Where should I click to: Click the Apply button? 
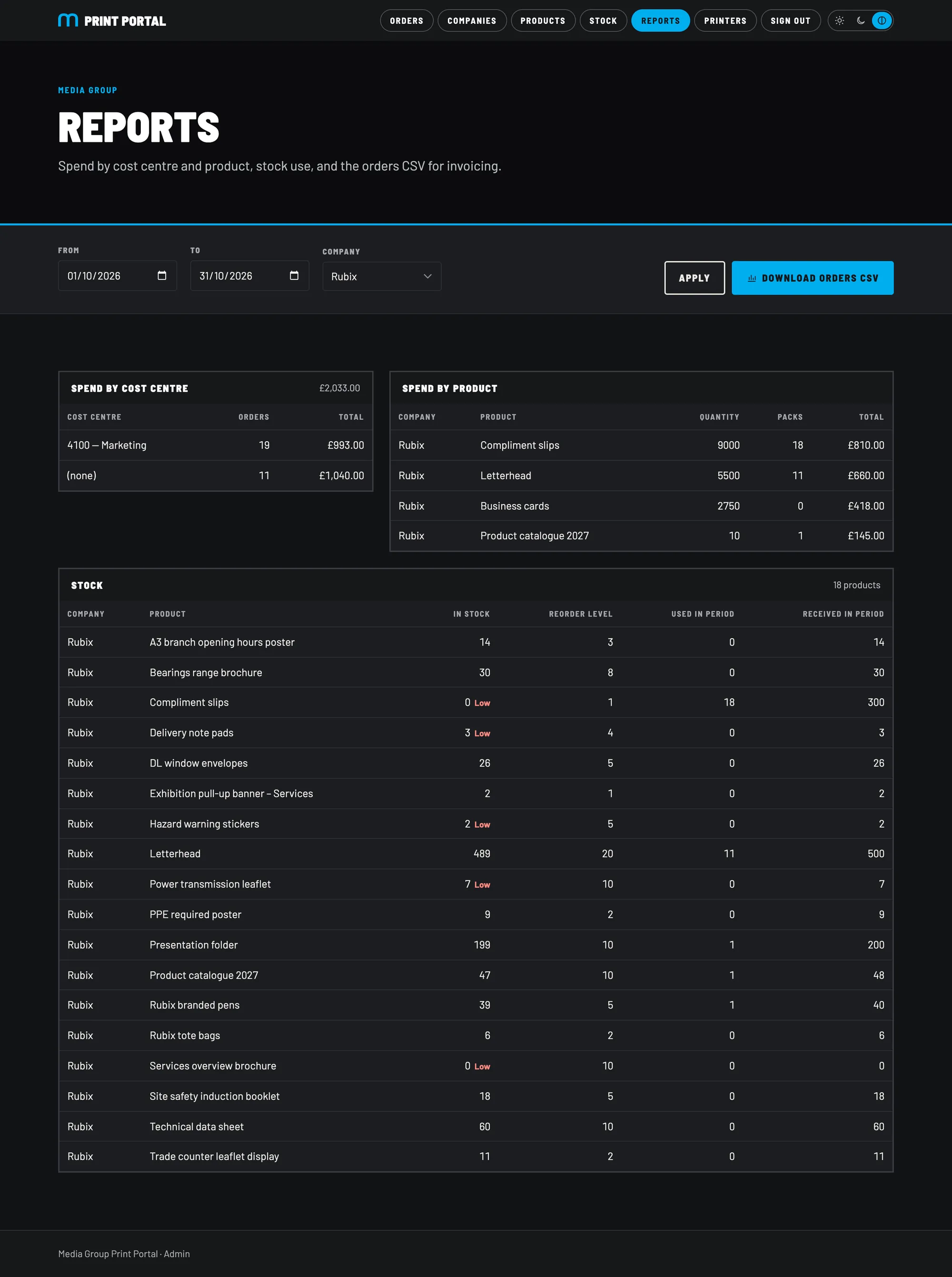(694, 278)
